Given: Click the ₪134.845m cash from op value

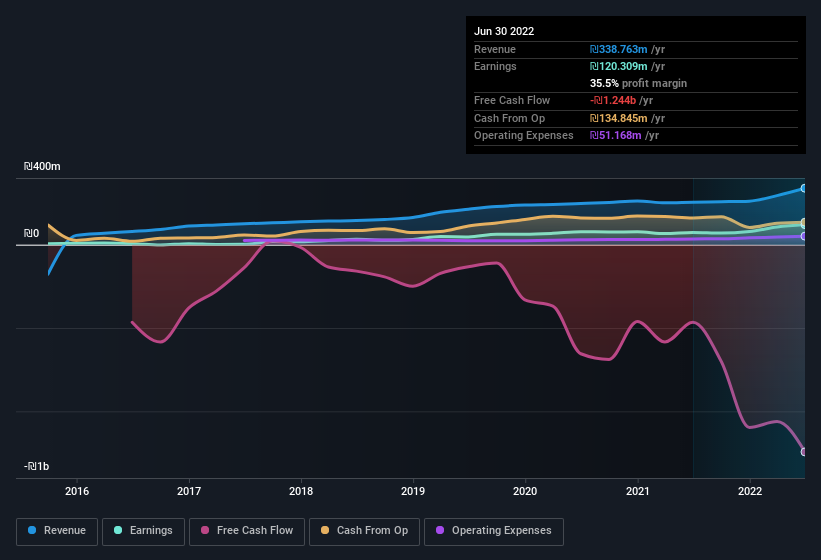Looking at the screenshot, I should click(x=618, y=118).
